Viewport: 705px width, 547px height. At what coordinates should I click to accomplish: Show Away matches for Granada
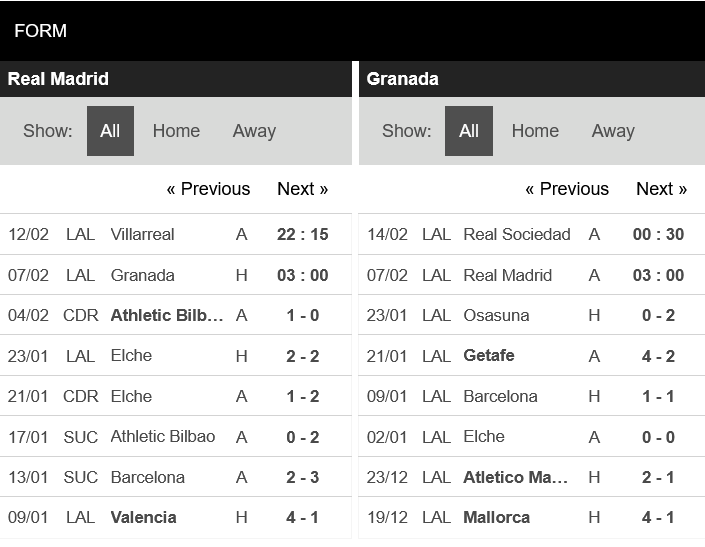point(613,131)
